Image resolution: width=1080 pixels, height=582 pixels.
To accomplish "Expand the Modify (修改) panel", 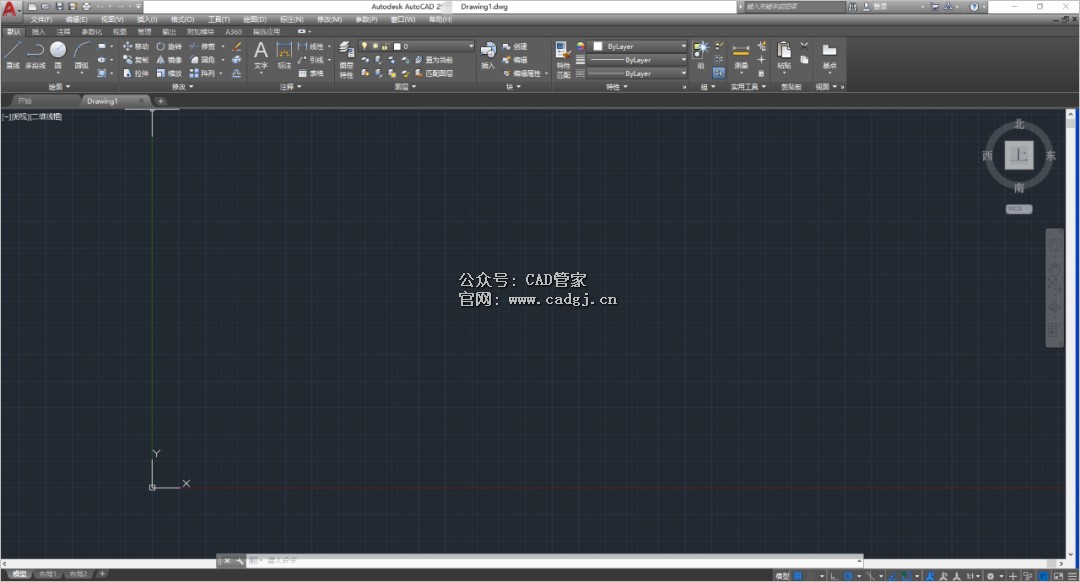I will click(x=183, y=87).
